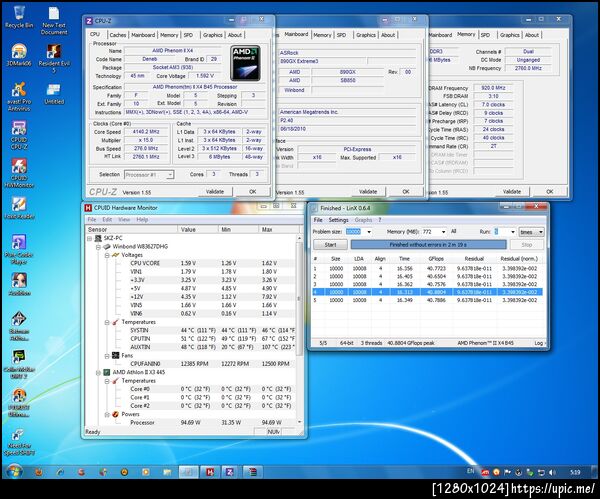Open the View menu in Hardware Monitor
The height and width of the screenshot is (499, 600).
tap(124, 220)
